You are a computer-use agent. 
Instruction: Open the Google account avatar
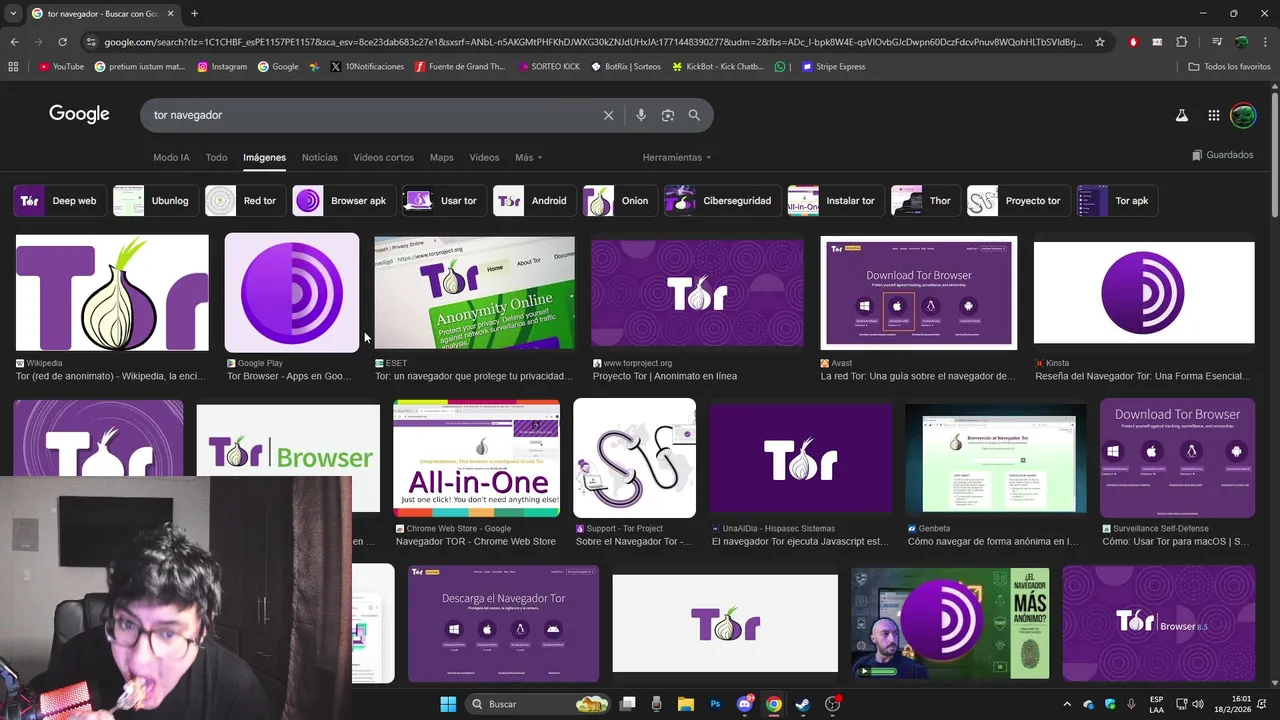(x=1242, y=115)
